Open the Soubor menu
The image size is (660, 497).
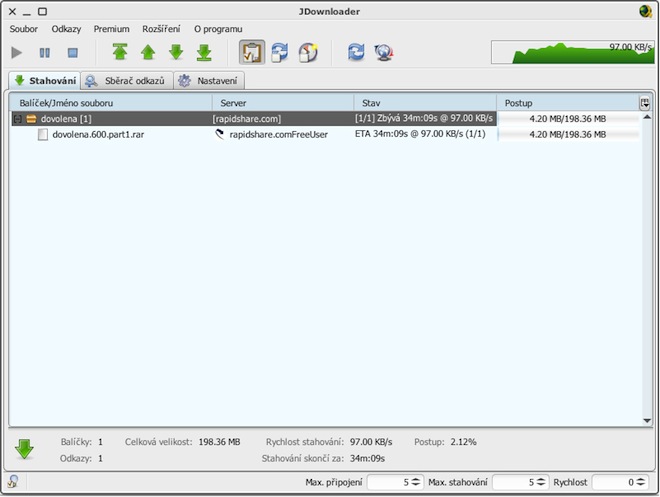point(24,29)
